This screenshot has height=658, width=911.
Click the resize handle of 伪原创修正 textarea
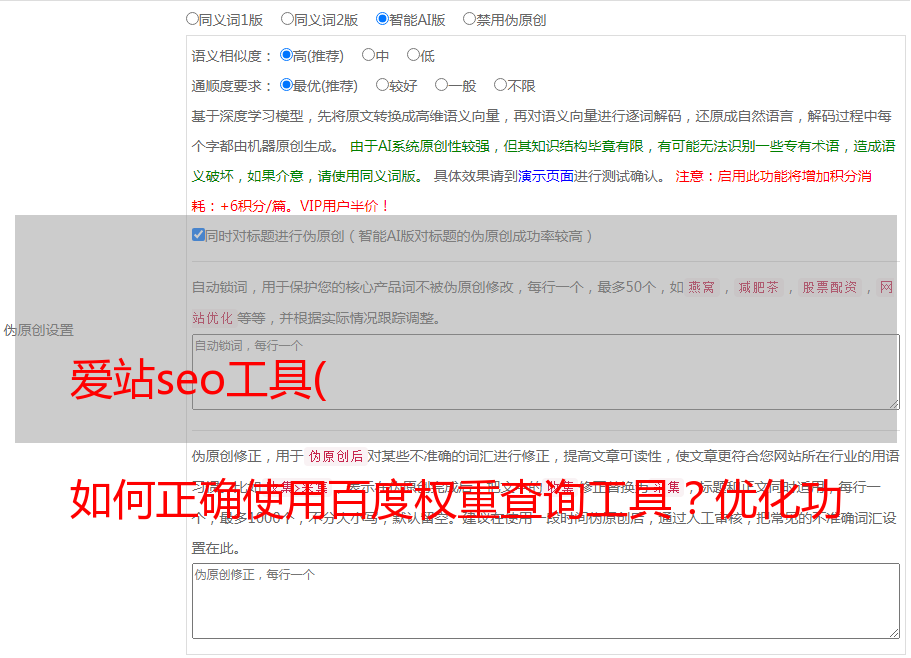pos(894,633)
